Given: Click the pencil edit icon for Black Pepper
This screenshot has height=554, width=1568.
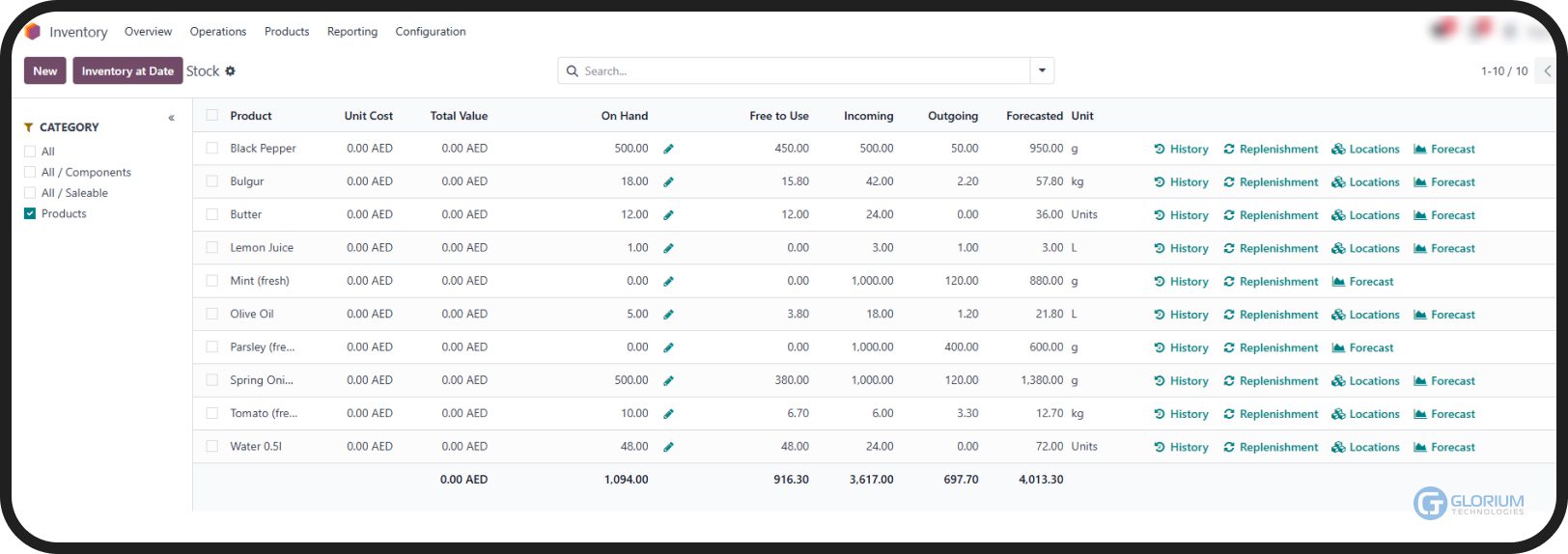Looking at the screenshot, I should [x=668, y=149].
